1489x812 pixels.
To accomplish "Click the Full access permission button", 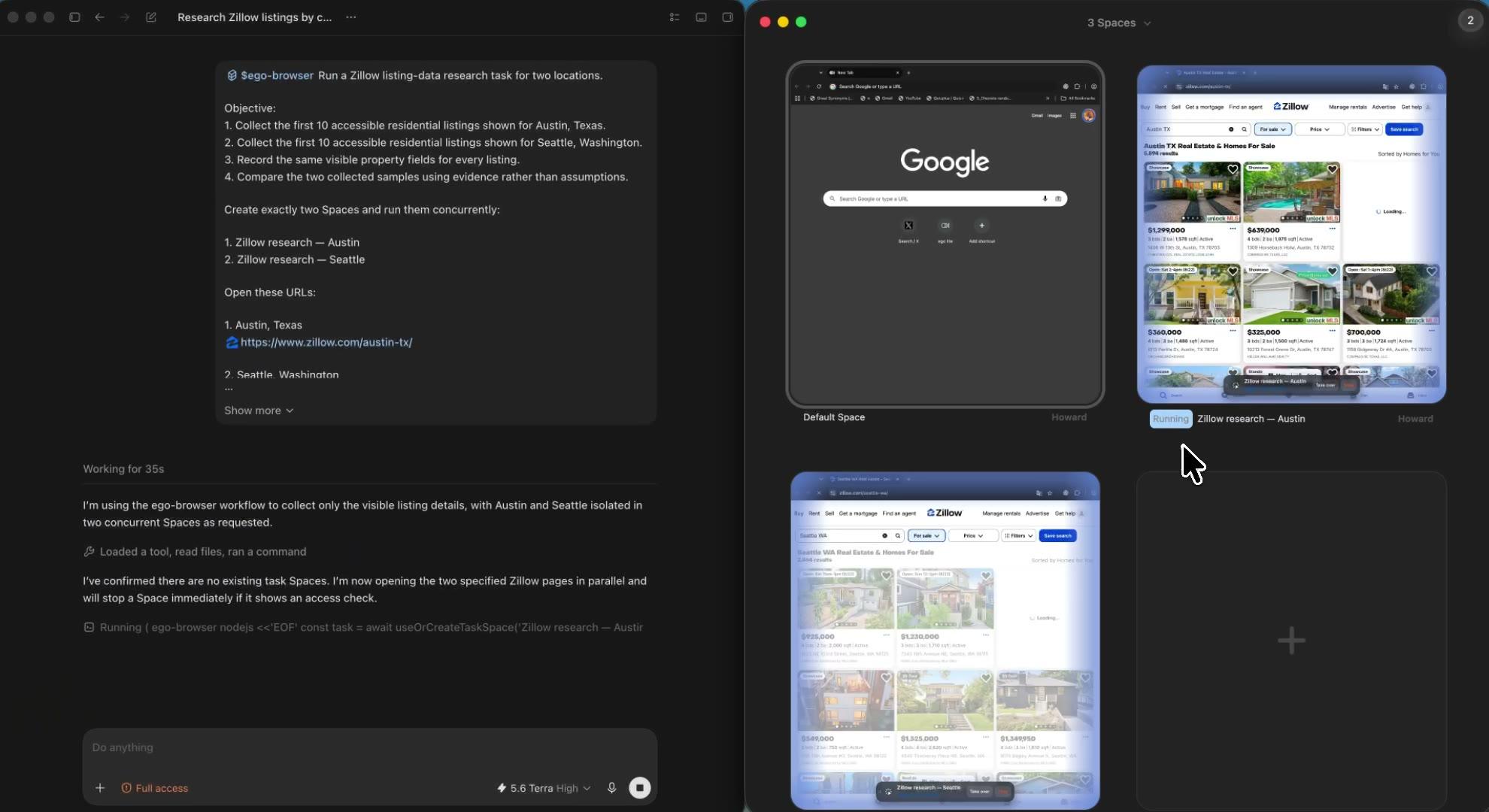I will (x=155, y=788).
